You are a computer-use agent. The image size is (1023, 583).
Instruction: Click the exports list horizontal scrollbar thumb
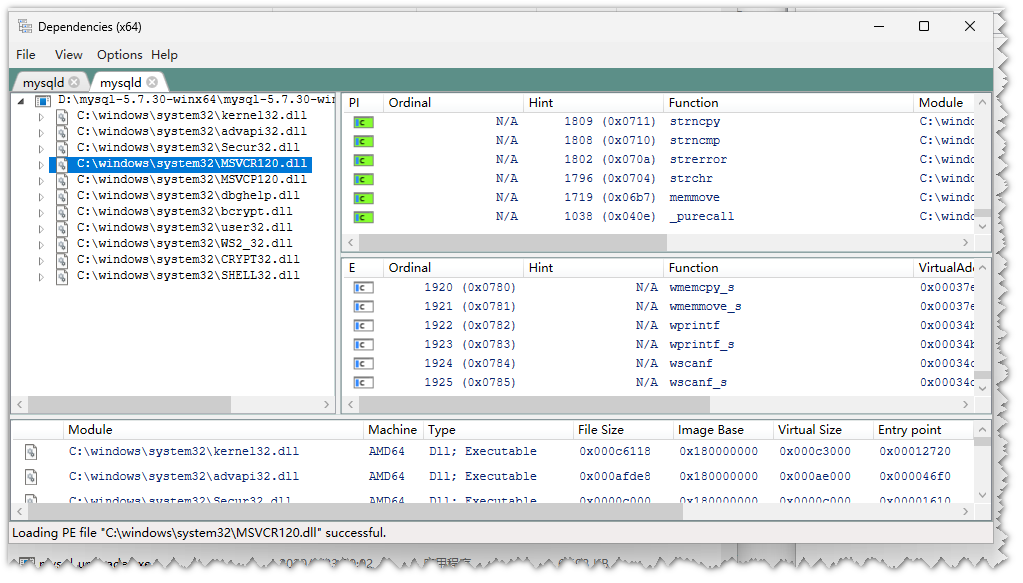(x=534, y=404)
